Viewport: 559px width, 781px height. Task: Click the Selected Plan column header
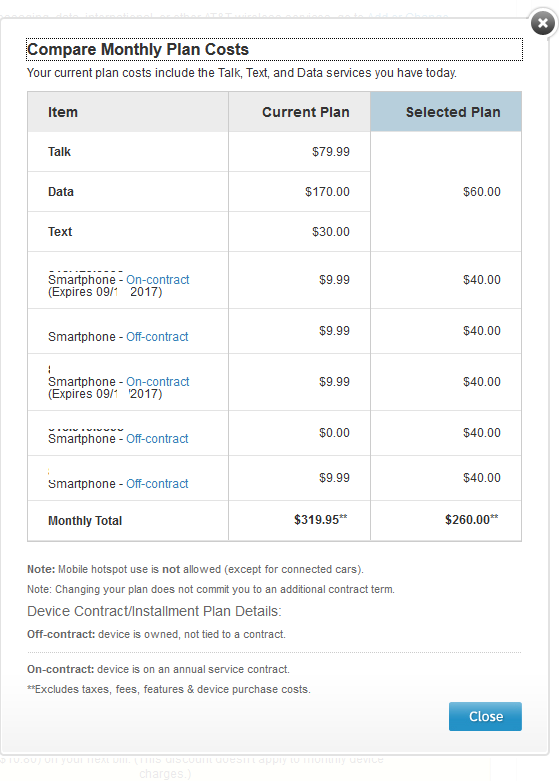point(446,112)
